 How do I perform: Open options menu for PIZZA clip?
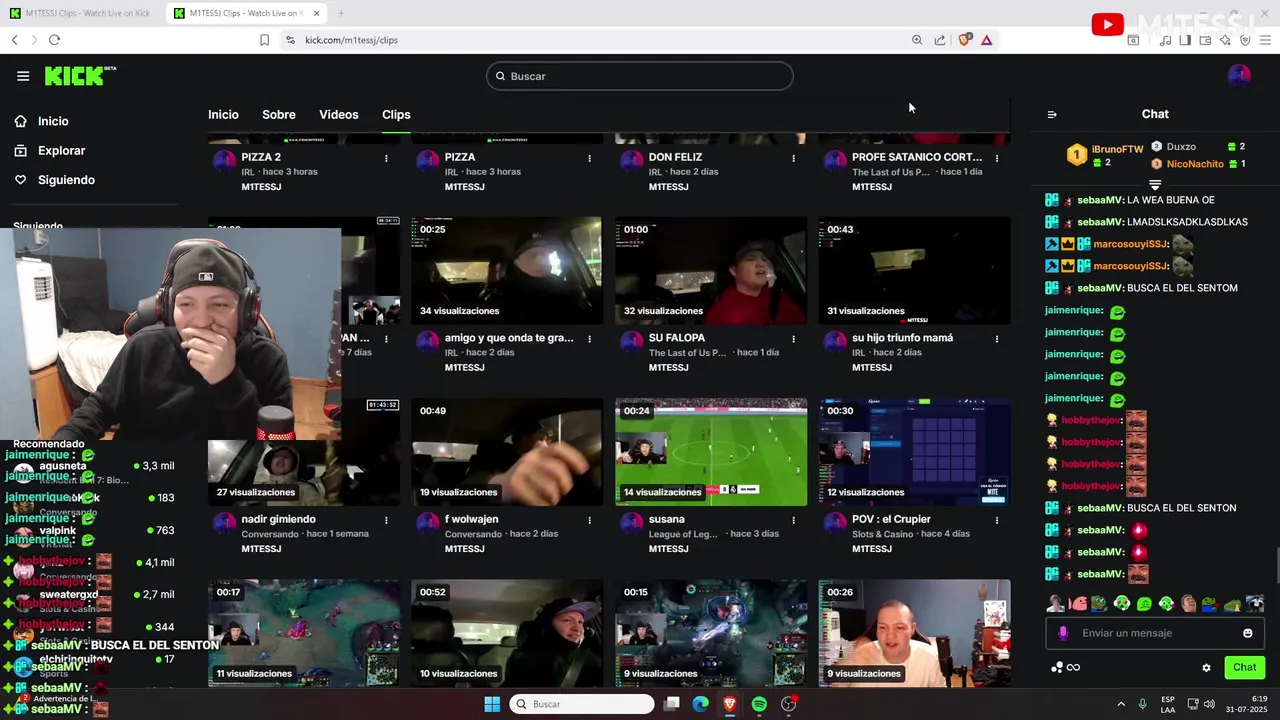589,158
